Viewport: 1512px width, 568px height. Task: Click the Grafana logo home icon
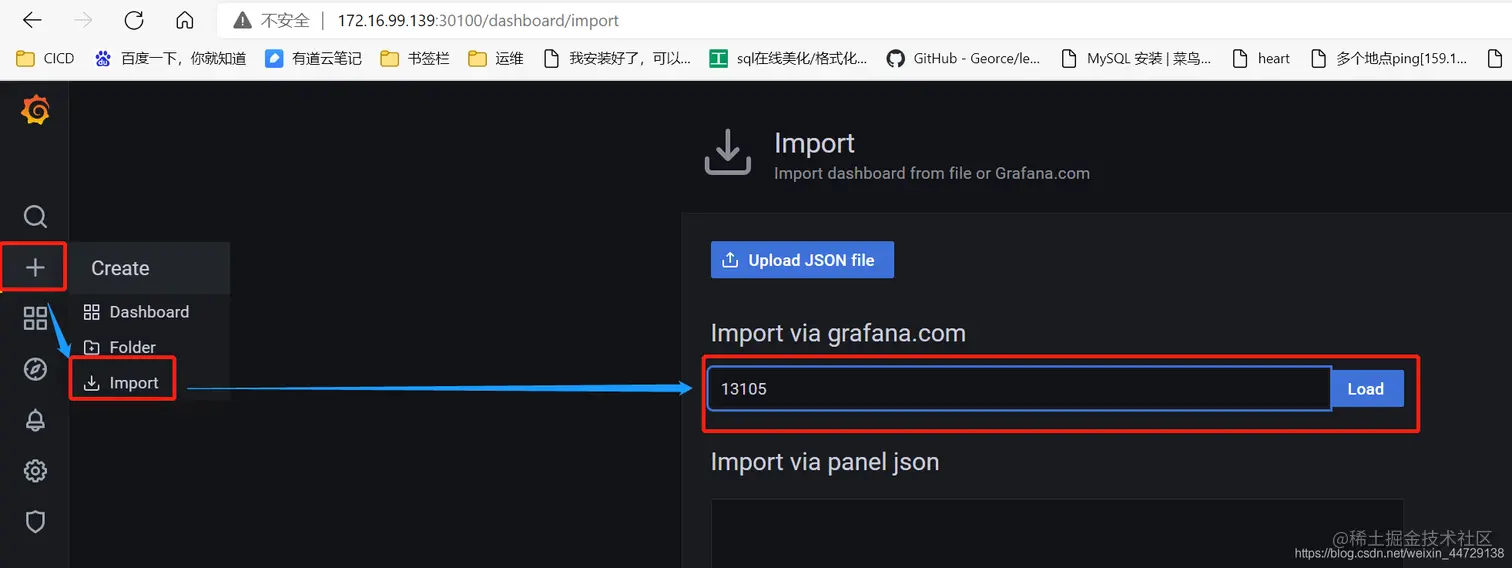click(x=35, y=111)
